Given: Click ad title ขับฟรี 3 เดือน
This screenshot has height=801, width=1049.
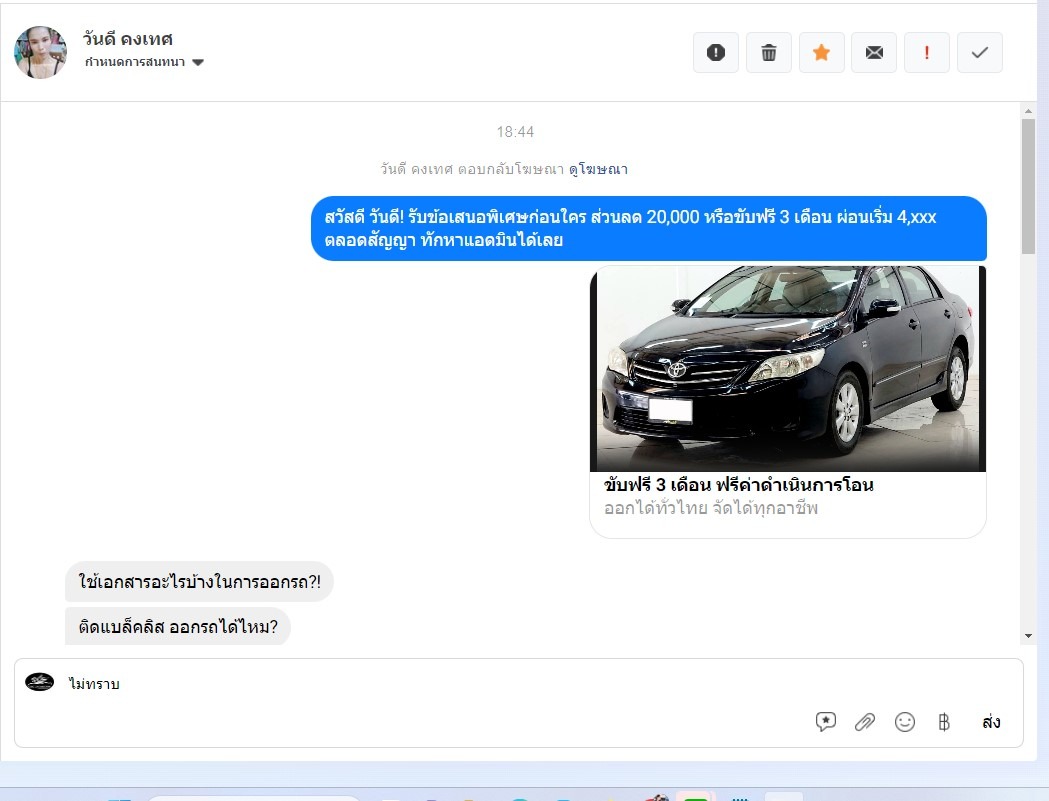Looking at the screenshot, I should (739, 484).
